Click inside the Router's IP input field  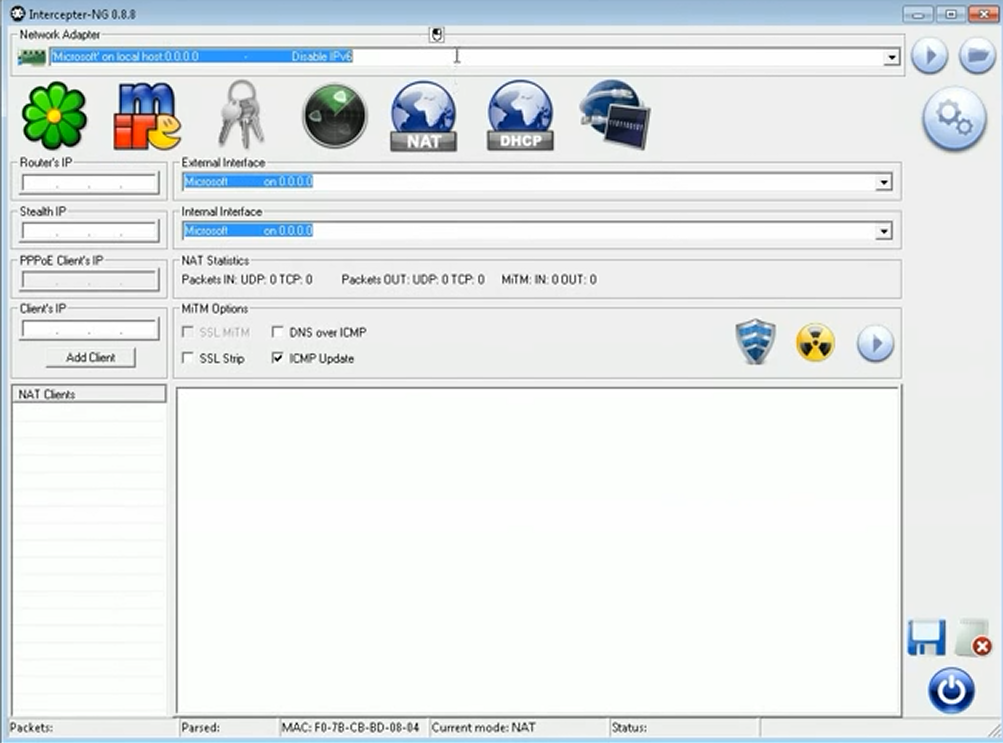[87, 183]
